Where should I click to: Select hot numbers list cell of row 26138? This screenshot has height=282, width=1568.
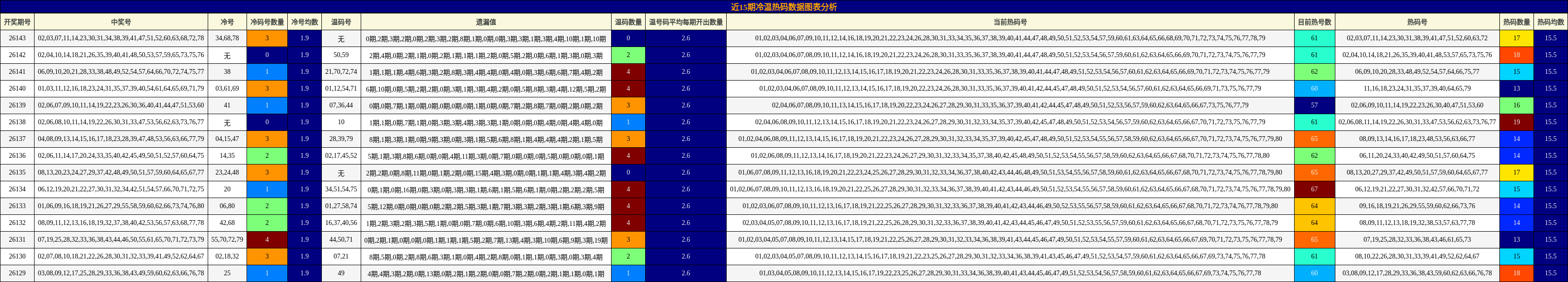[1417, 122]
